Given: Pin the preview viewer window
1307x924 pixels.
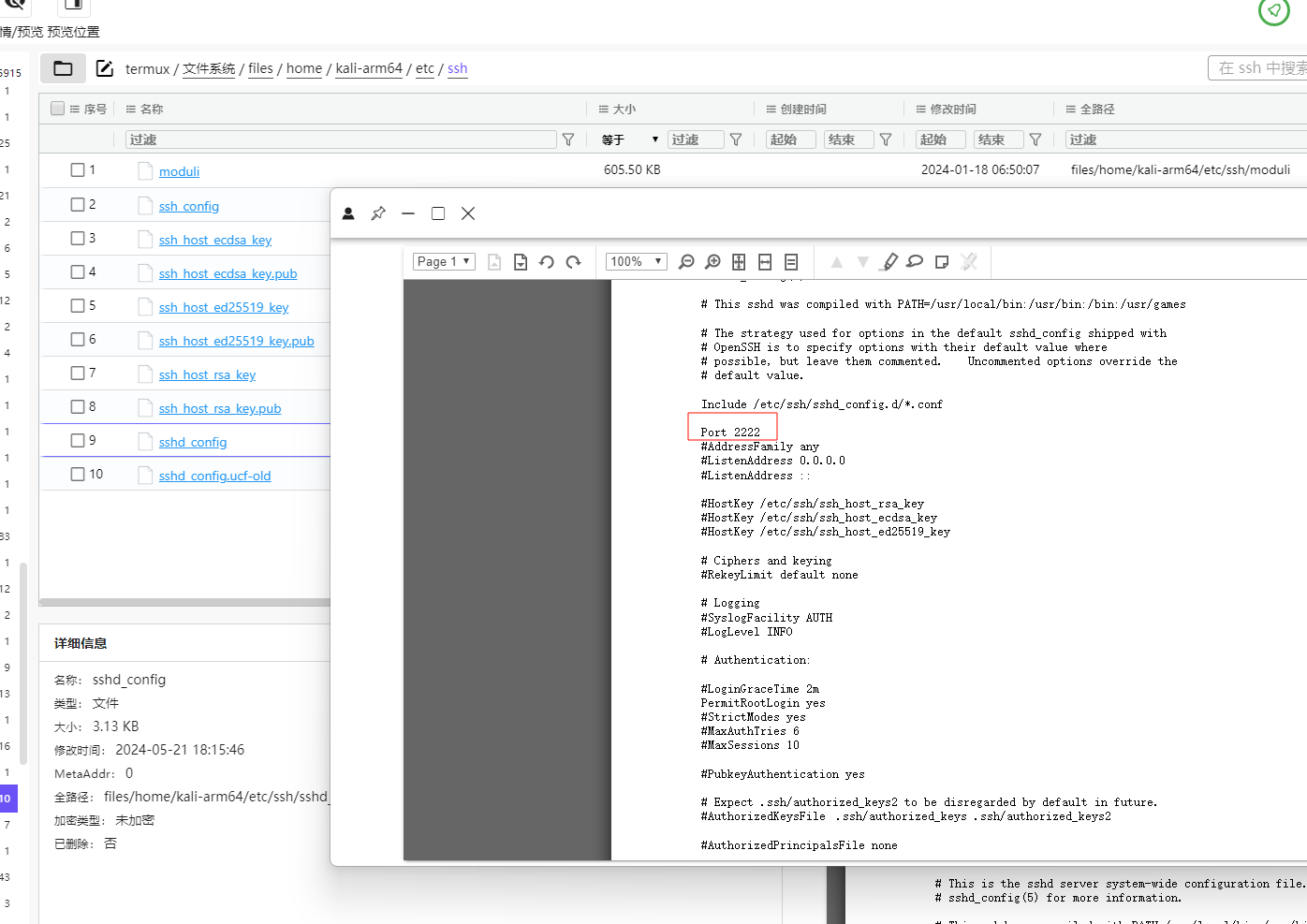Looking at the screenshot, I should [378, 213].
